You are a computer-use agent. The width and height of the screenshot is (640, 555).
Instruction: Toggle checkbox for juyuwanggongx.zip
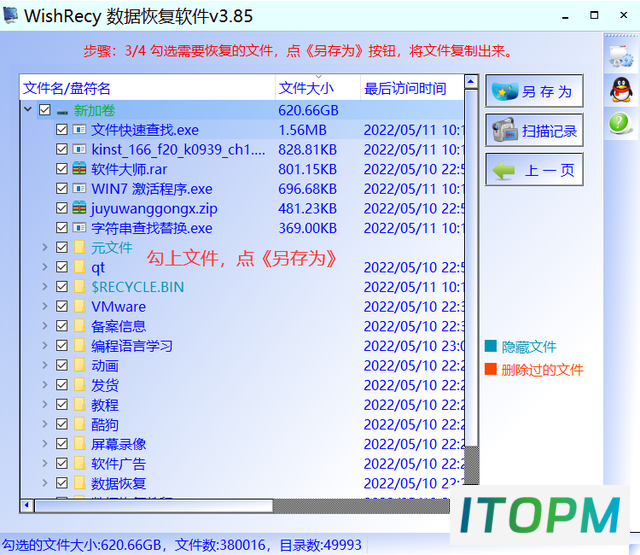click(62, 208)
